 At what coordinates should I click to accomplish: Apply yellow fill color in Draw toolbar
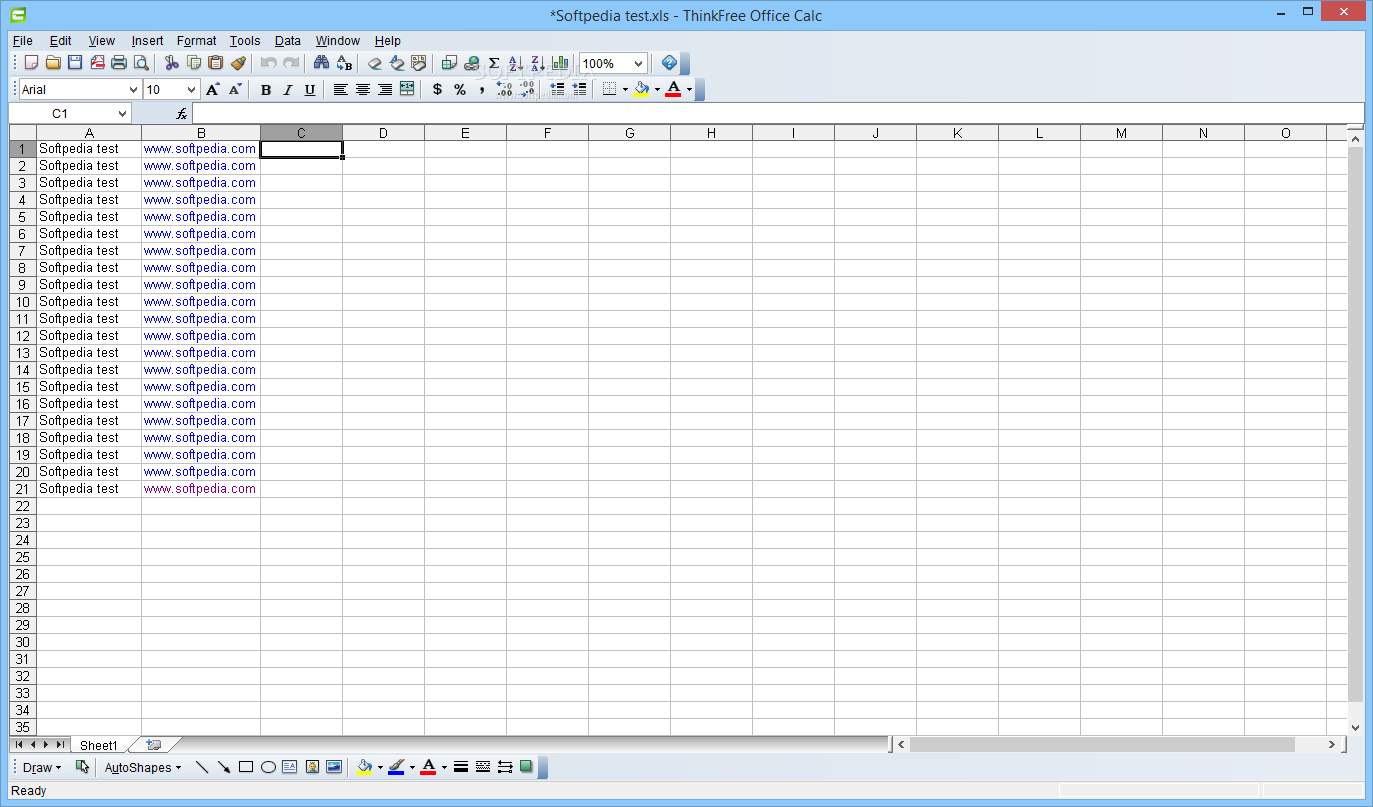point(364,767)
